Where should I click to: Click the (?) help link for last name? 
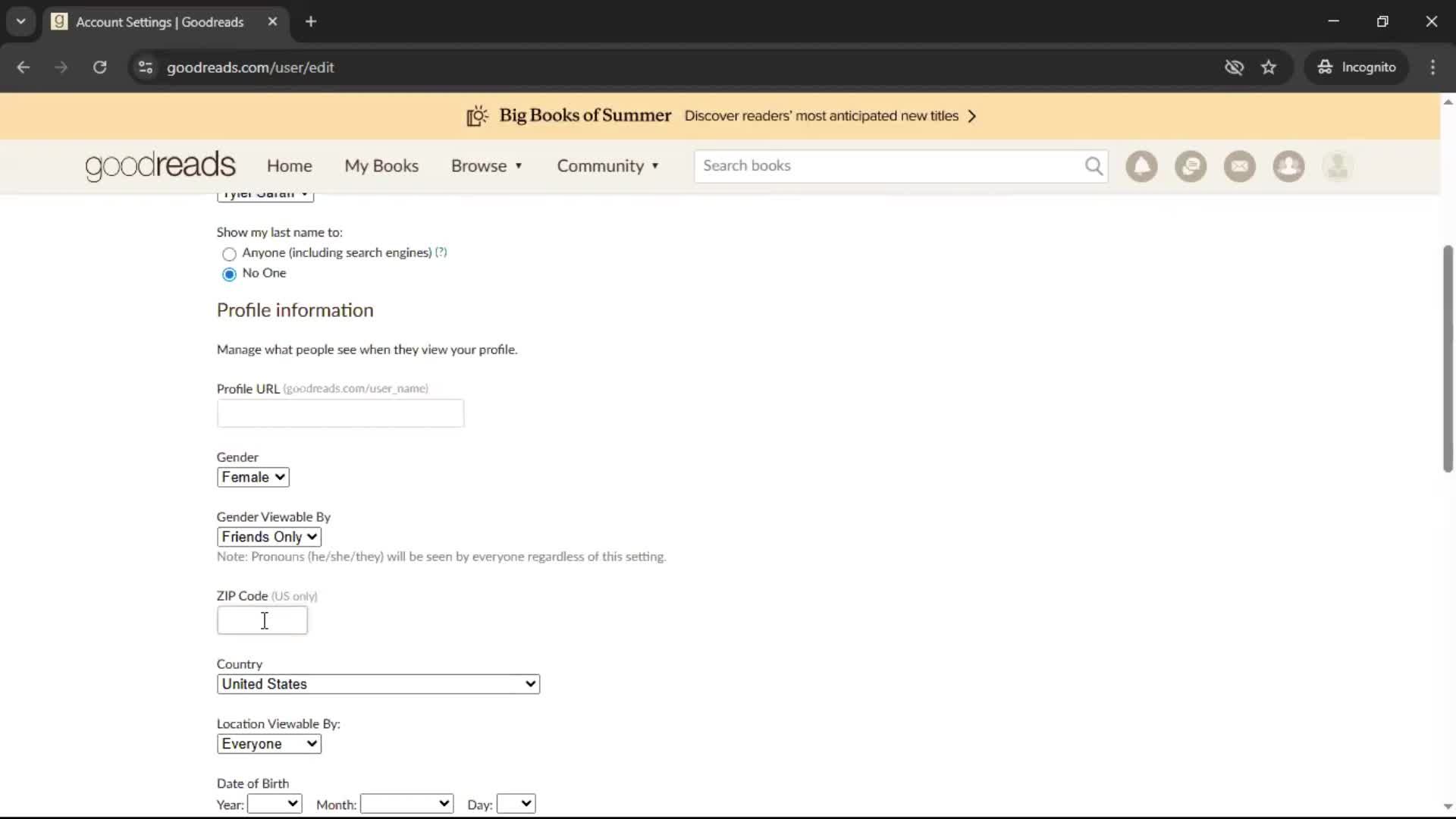point(441,252)
